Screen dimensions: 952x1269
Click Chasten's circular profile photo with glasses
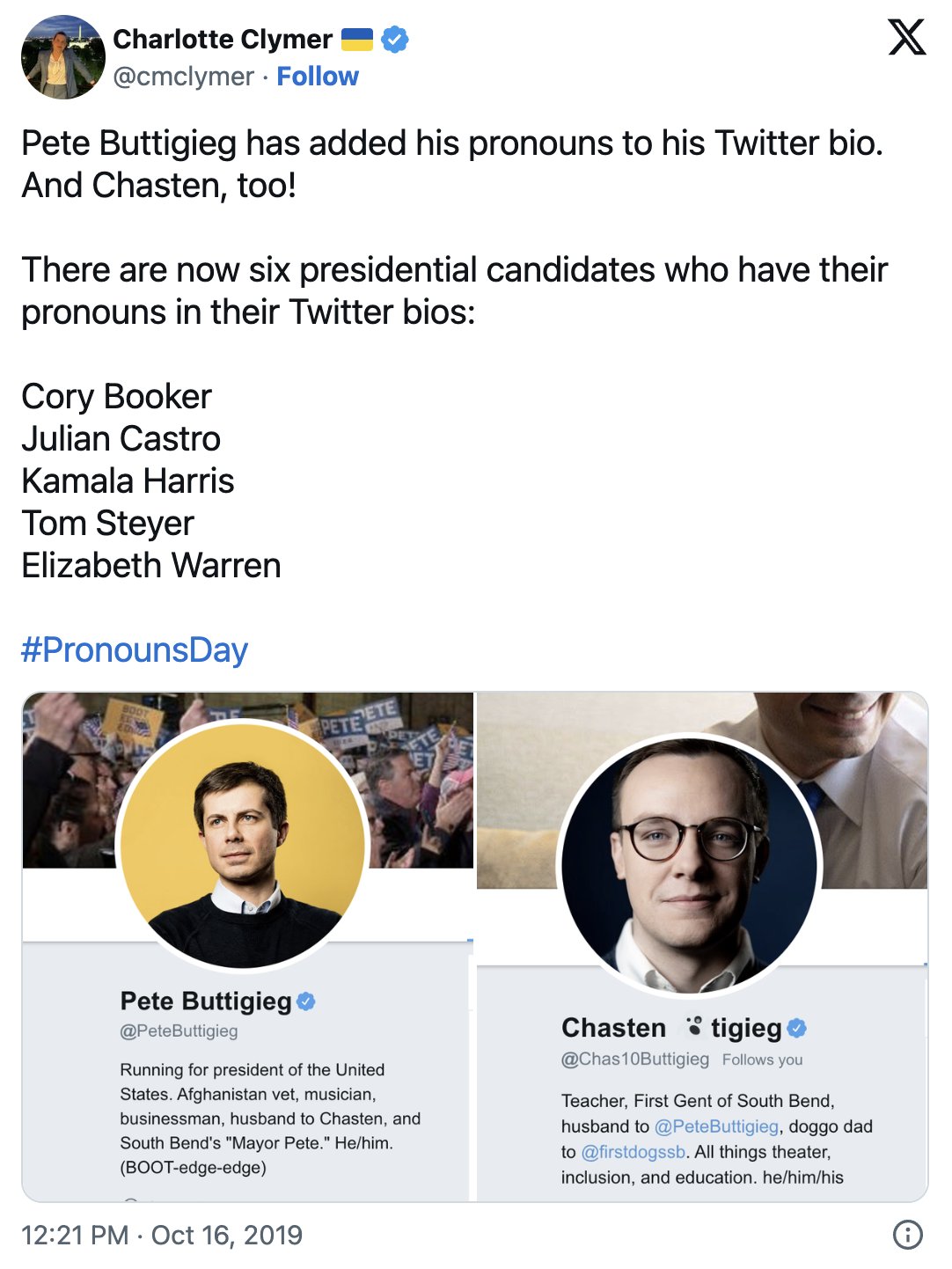pyautogui.click(x=691, y=865)
